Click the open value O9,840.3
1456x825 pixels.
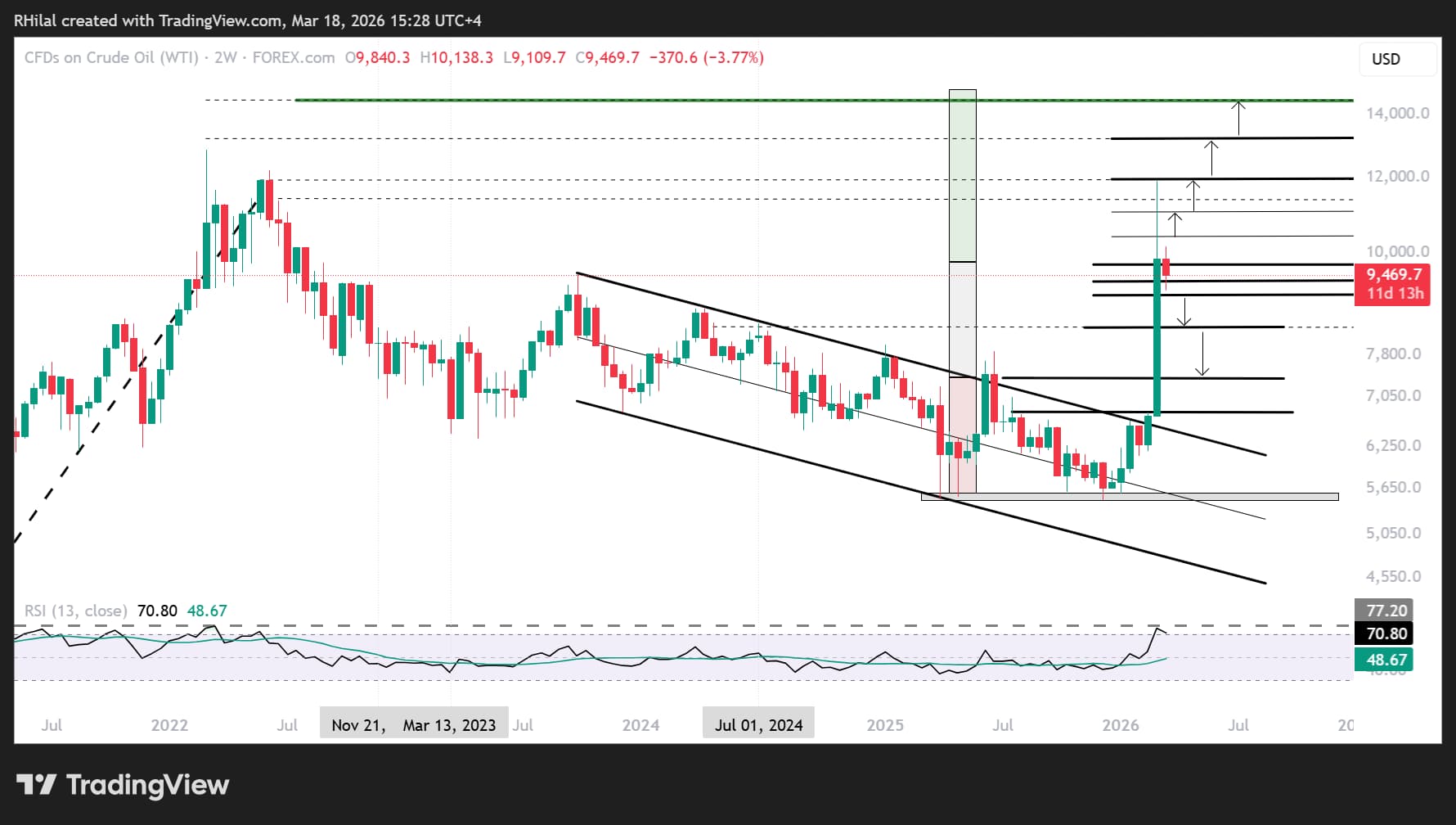[377, 57]
